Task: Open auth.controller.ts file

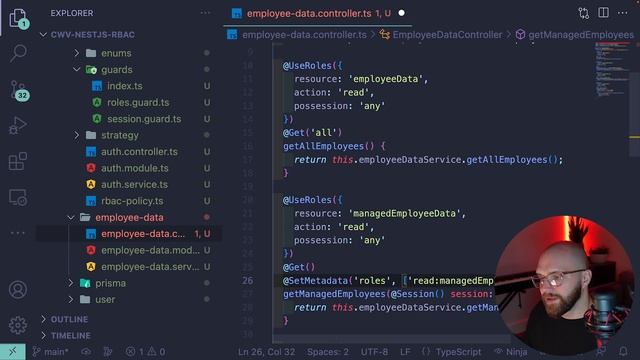Action: [139, 152]
